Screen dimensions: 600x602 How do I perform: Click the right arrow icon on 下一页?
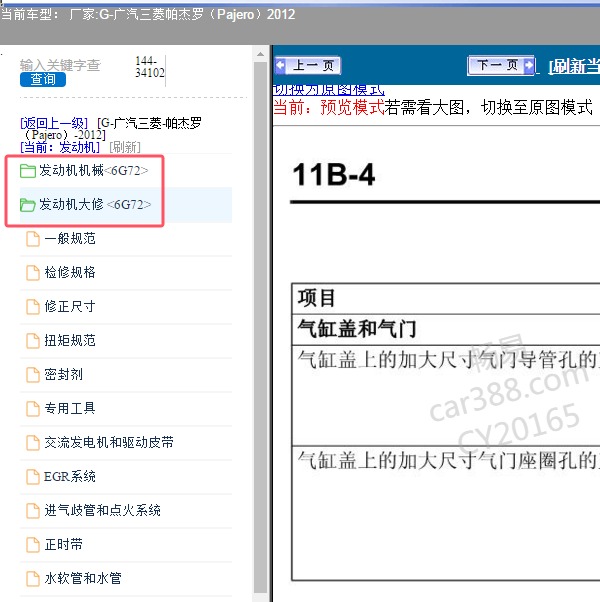coord(529,65)
